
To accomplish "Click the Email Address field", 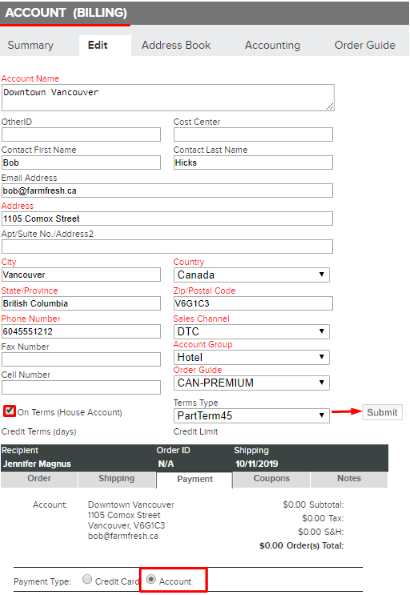I will point(167,191).
